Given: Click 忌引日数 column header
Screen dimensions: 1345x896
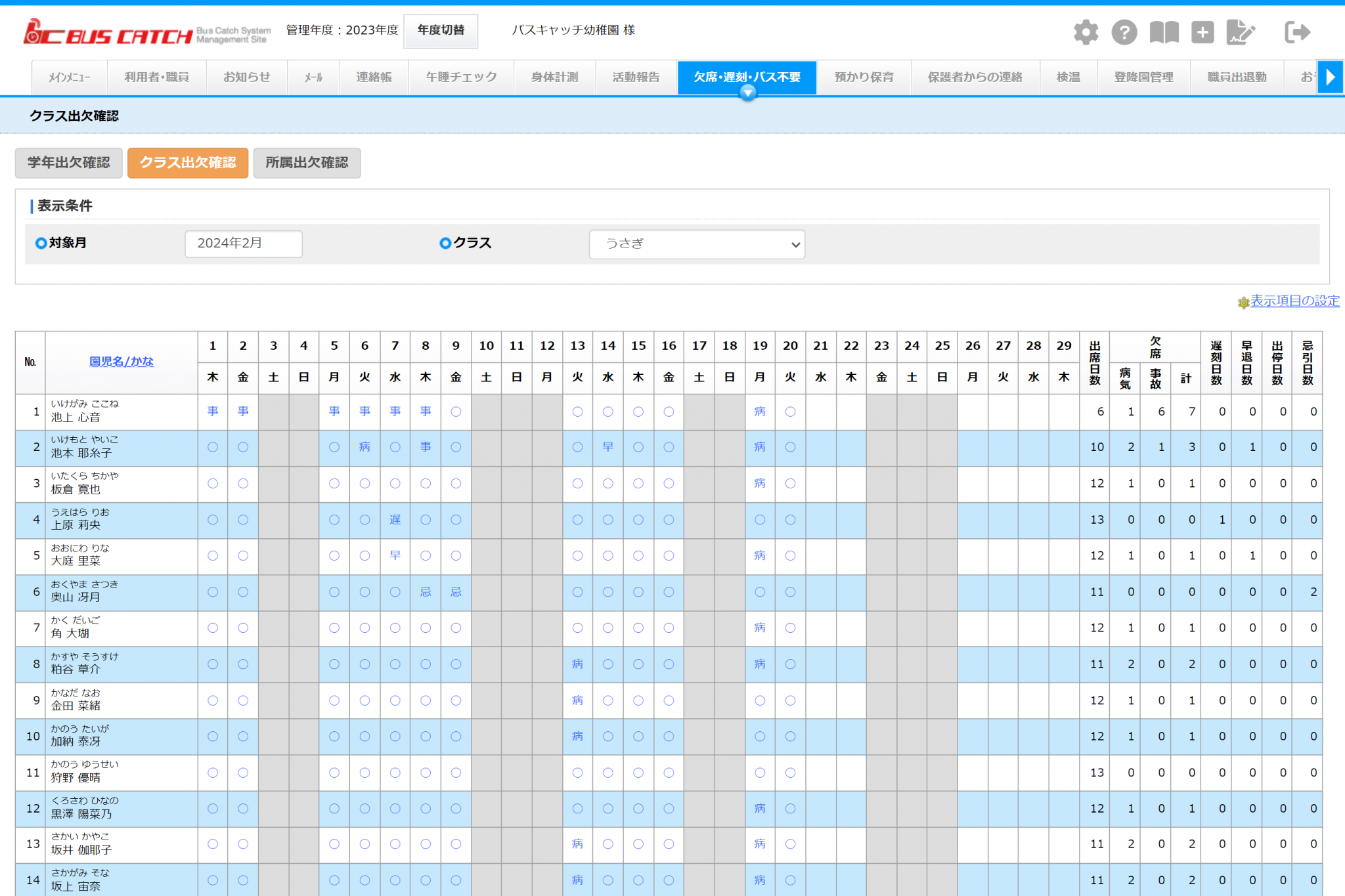Looking at the screenshot, I should [1308, 362].
